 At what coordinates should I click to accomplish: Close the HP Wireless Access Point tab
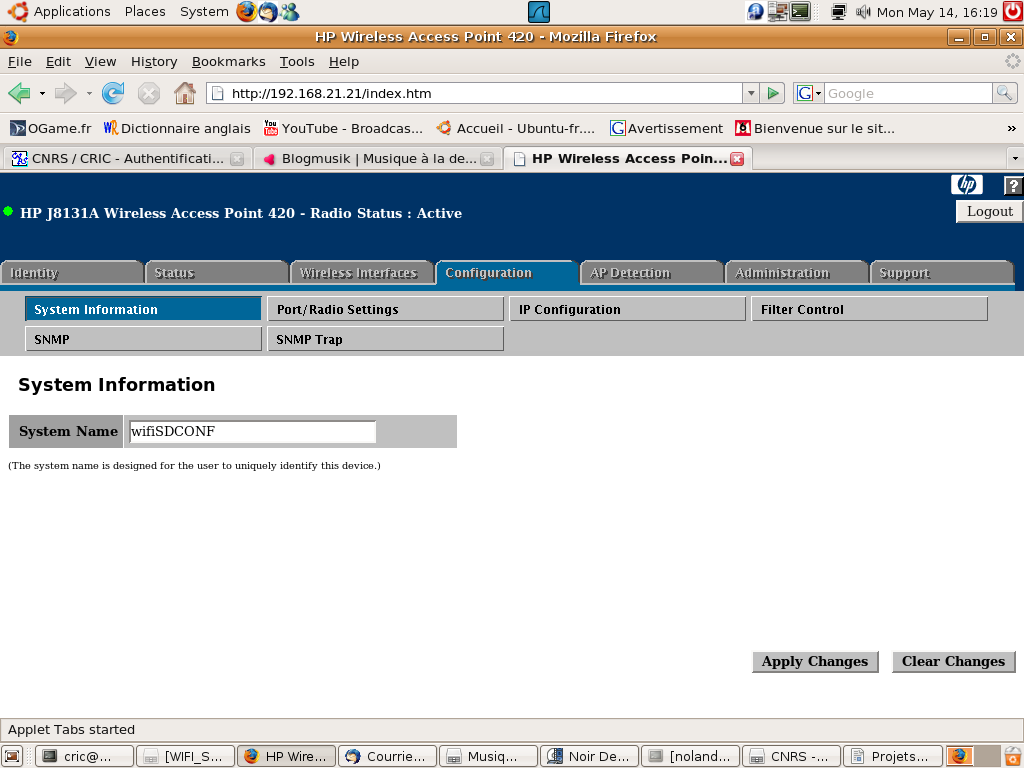(x=737, y=159)
